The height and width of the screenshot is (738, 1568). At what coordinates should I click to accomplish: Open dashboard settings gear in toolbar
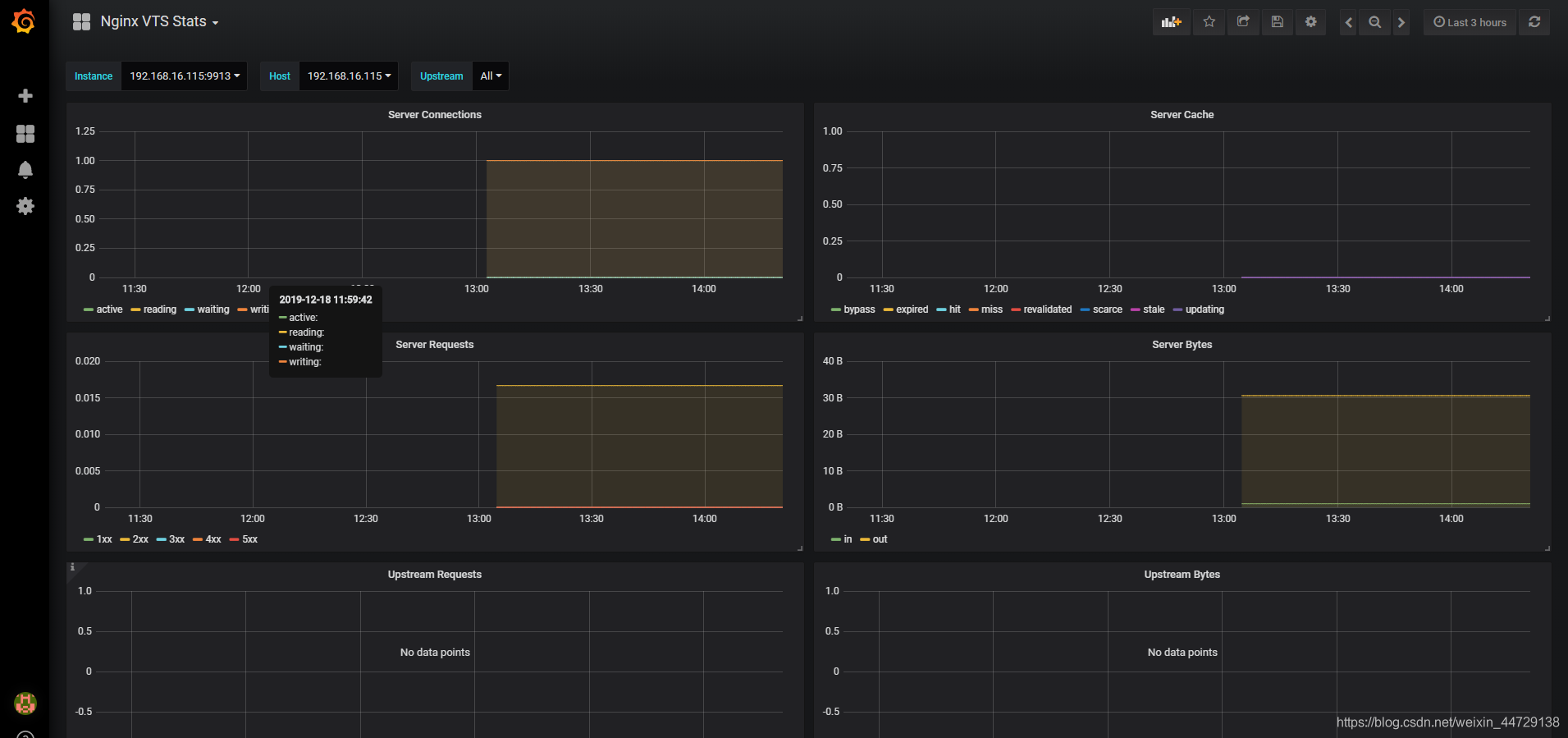(1311, 22)
